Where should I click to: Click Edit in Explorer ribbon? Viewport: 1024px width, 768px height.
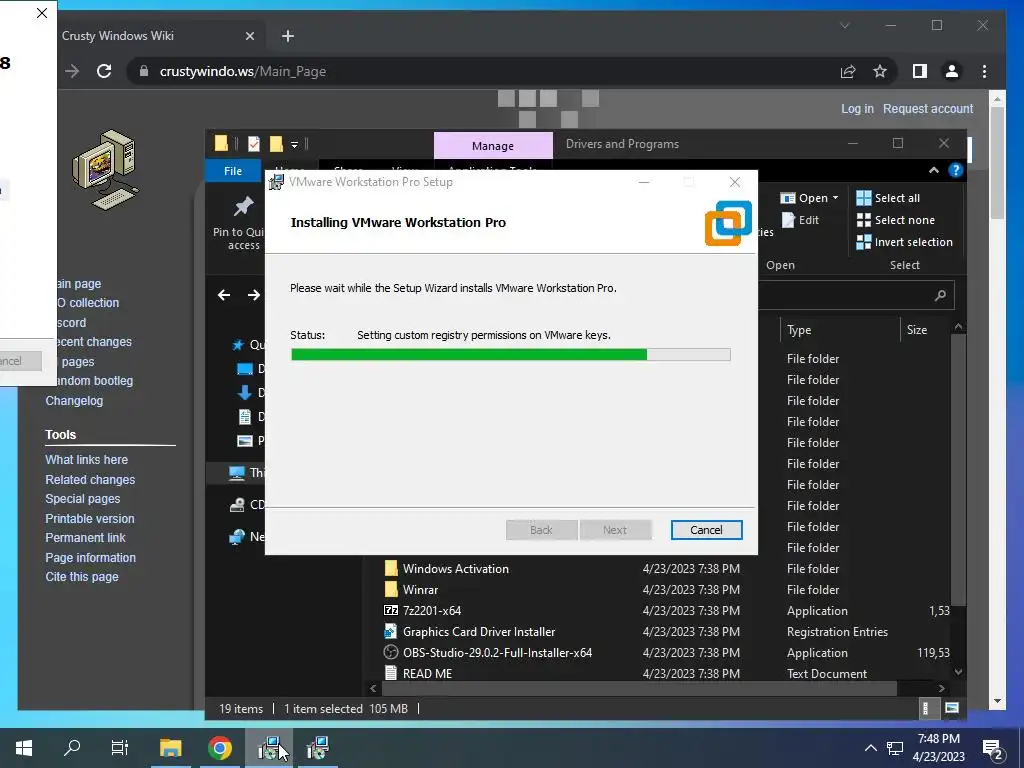pos(800,220)
